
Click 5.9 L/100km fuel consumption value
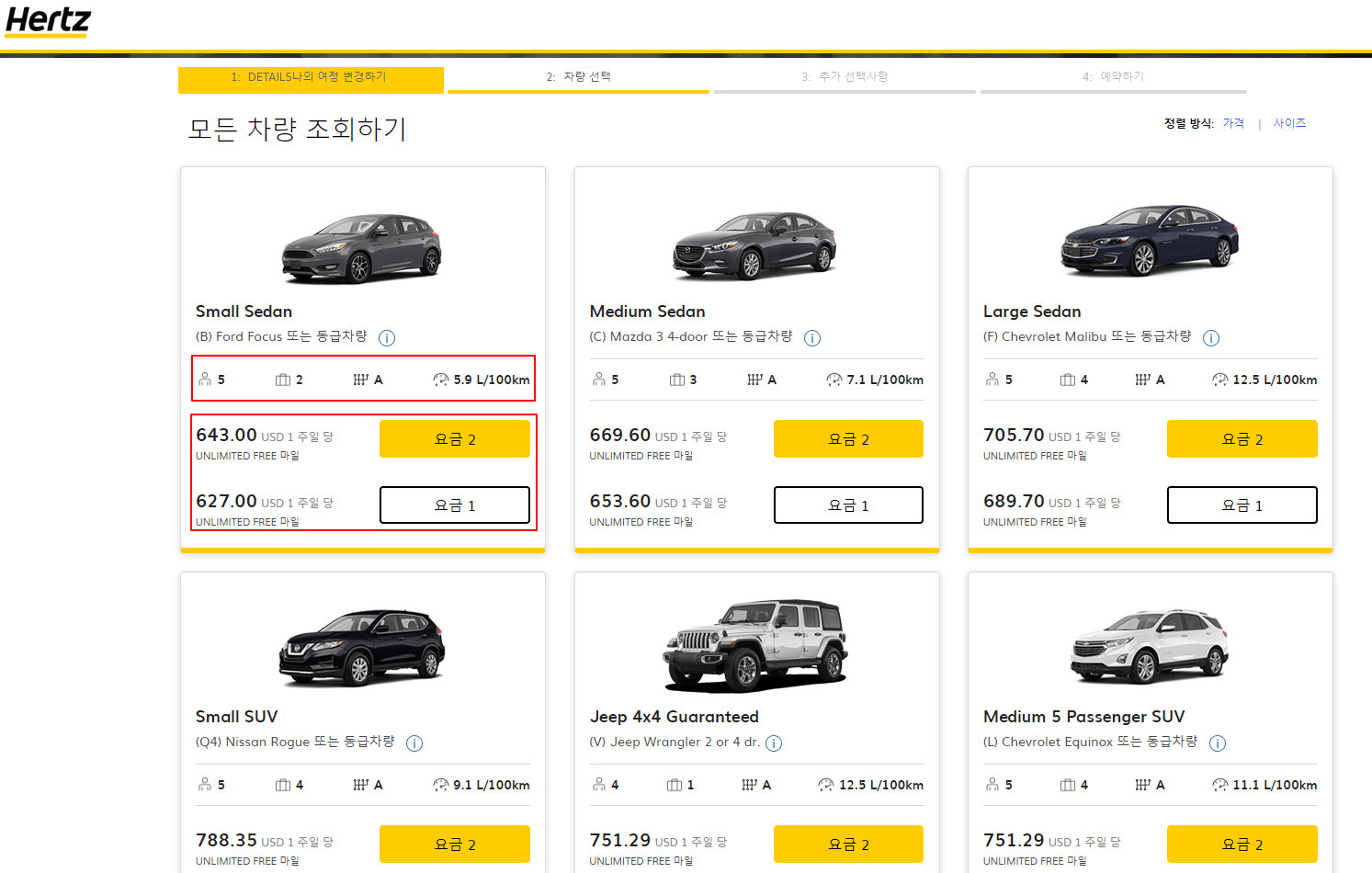tap(492, 380)
